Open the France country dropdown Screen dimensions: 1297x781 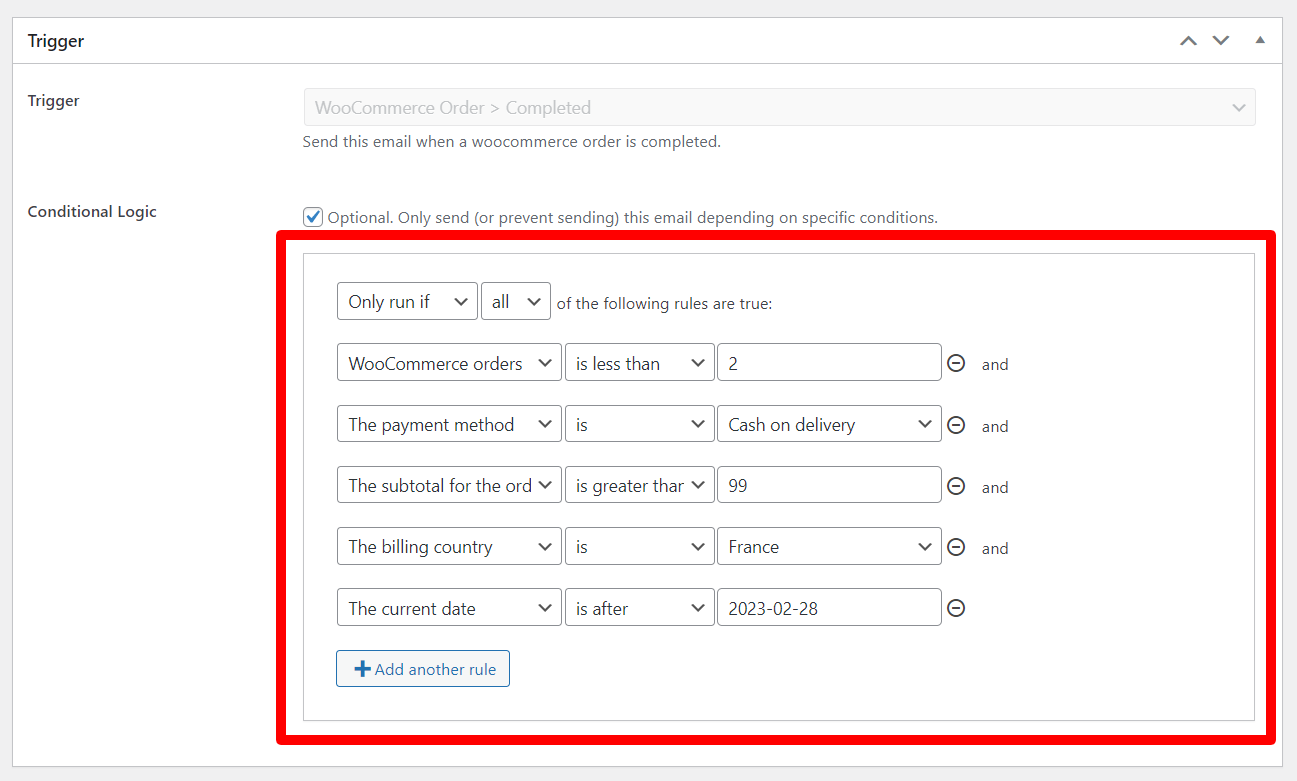(828, 546)
